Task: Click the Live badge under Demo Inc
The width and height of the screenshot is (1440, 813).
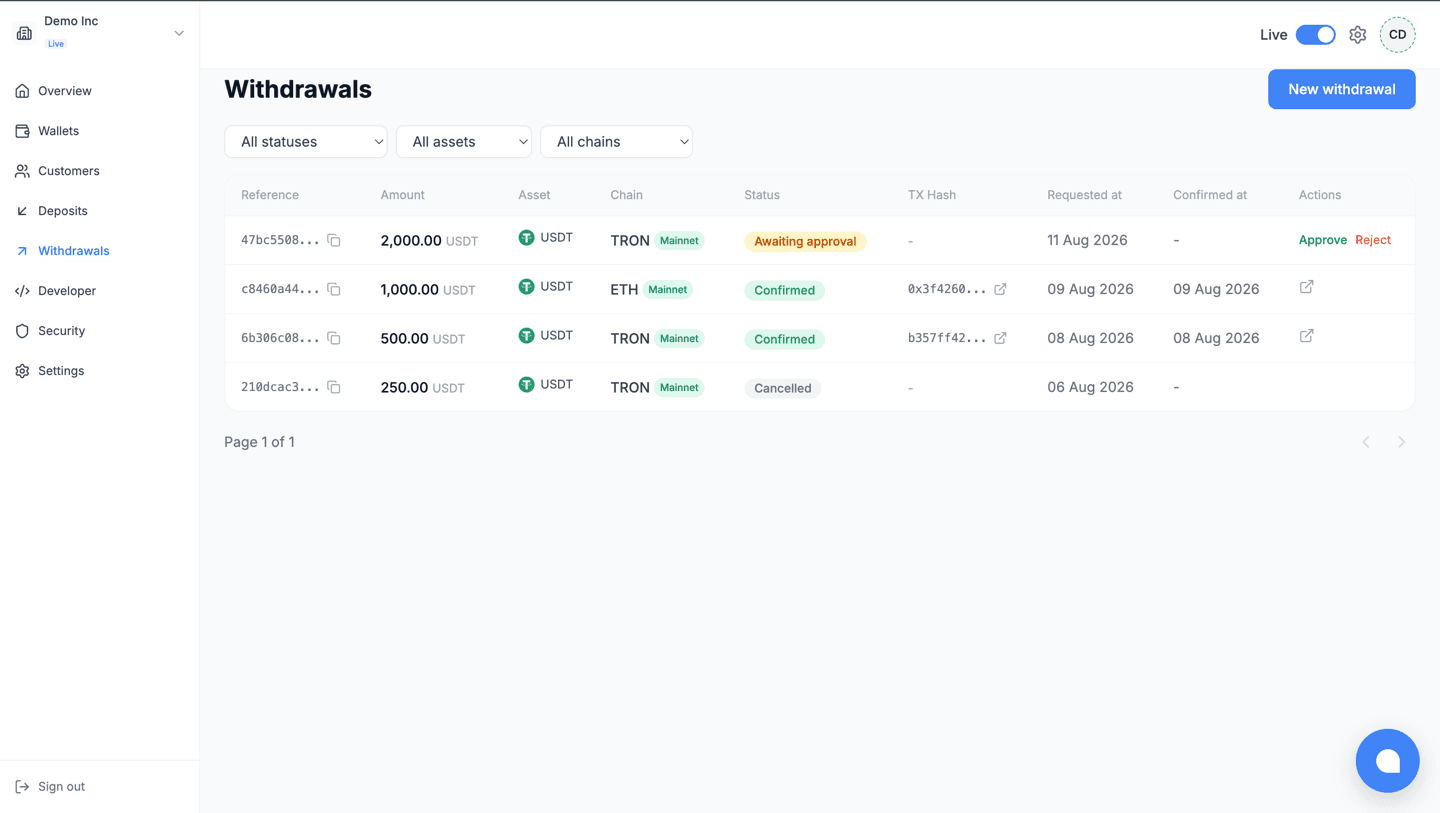Action: [56, 44]
